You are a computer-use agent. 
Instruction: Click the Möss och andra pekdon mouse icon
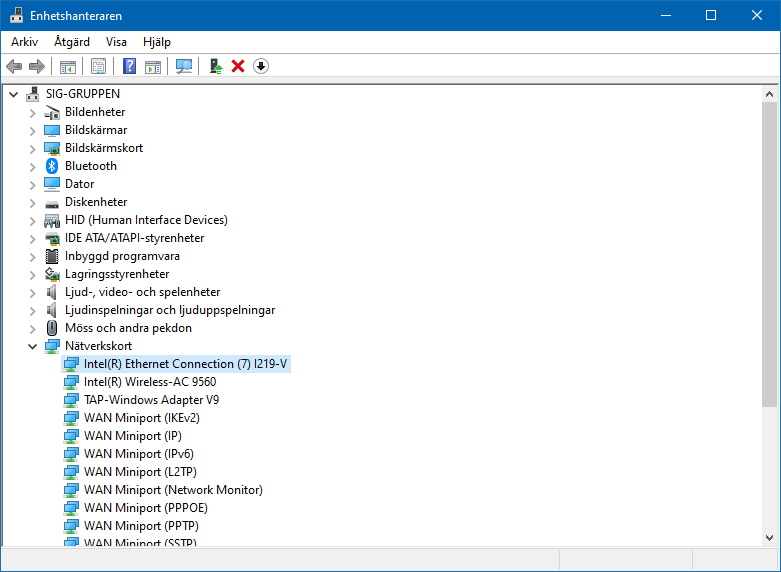[x=52, y=328]
